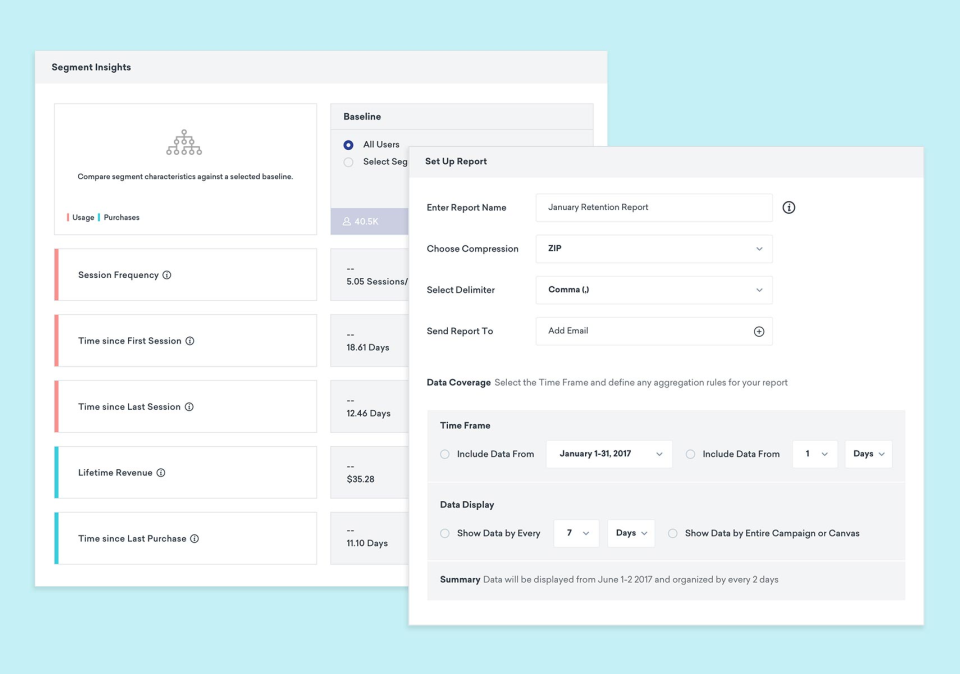
Task: Select the Usage legend label
Action: [x=84, y=217]
